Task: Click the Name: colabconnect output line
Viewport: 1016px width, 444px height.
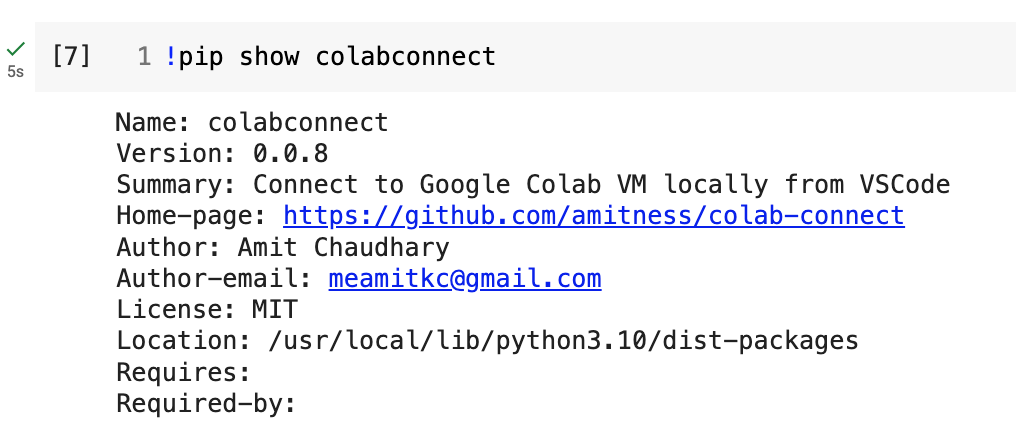Action: (x=252, y=123)
